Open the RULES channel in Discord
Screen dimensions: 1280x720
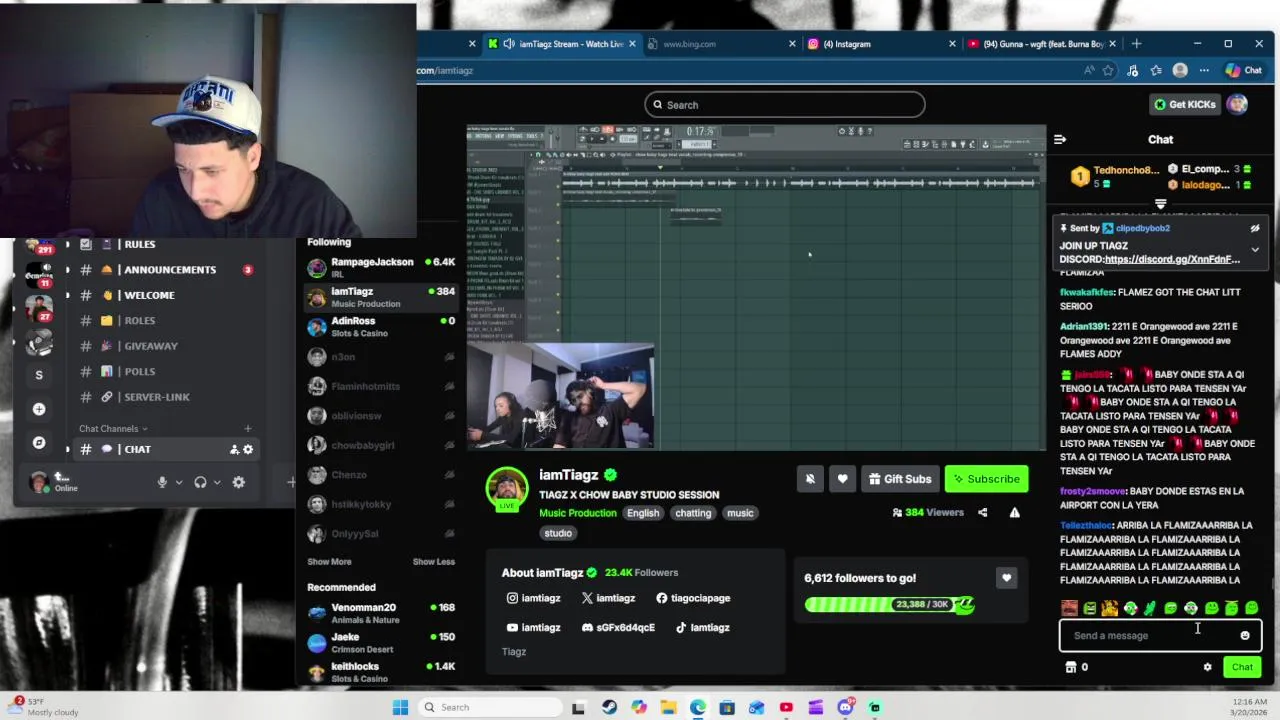pos(140,244)
